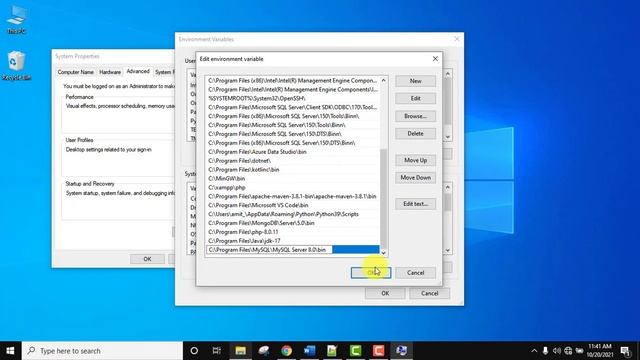
Task: Click the Edit text... button
Action: coord(415,204)
